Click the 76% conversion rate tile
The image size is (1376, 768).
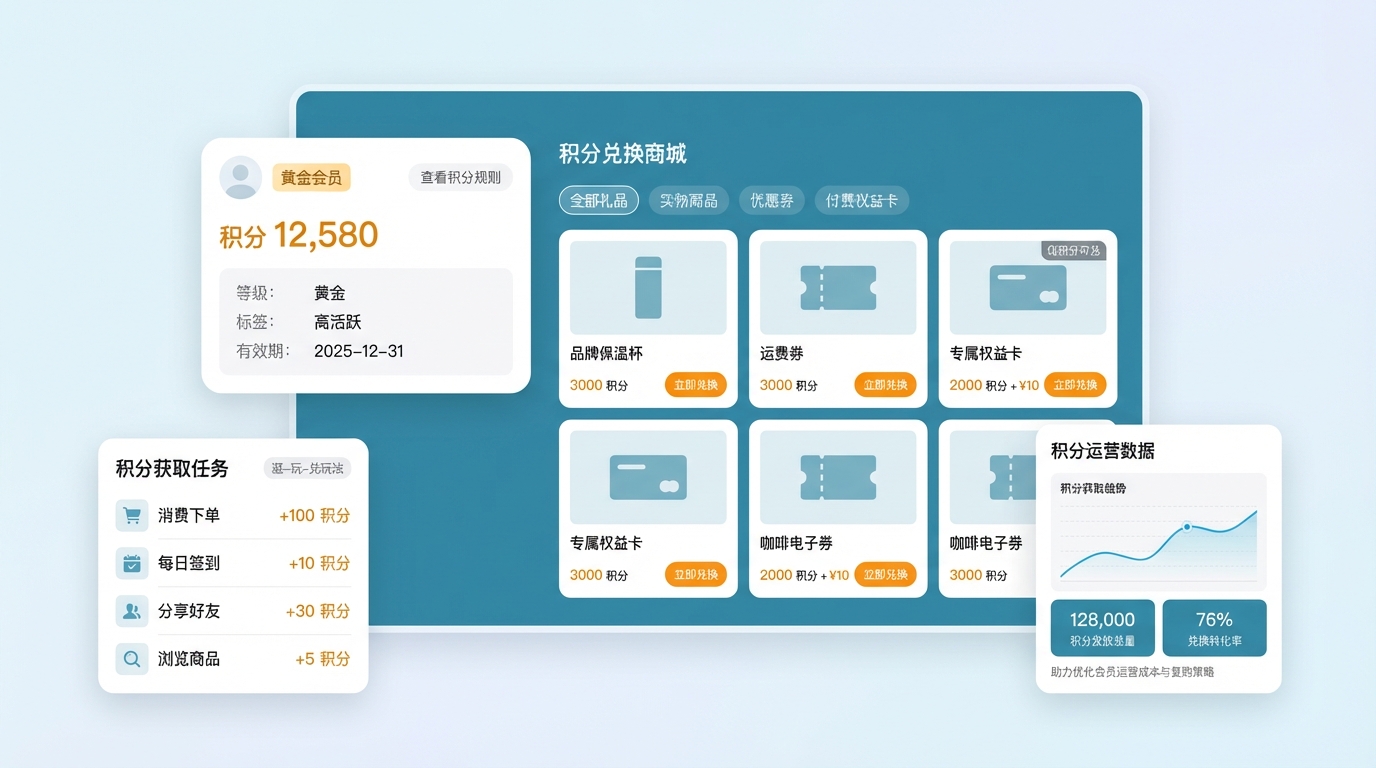(x=1214, y=628)
